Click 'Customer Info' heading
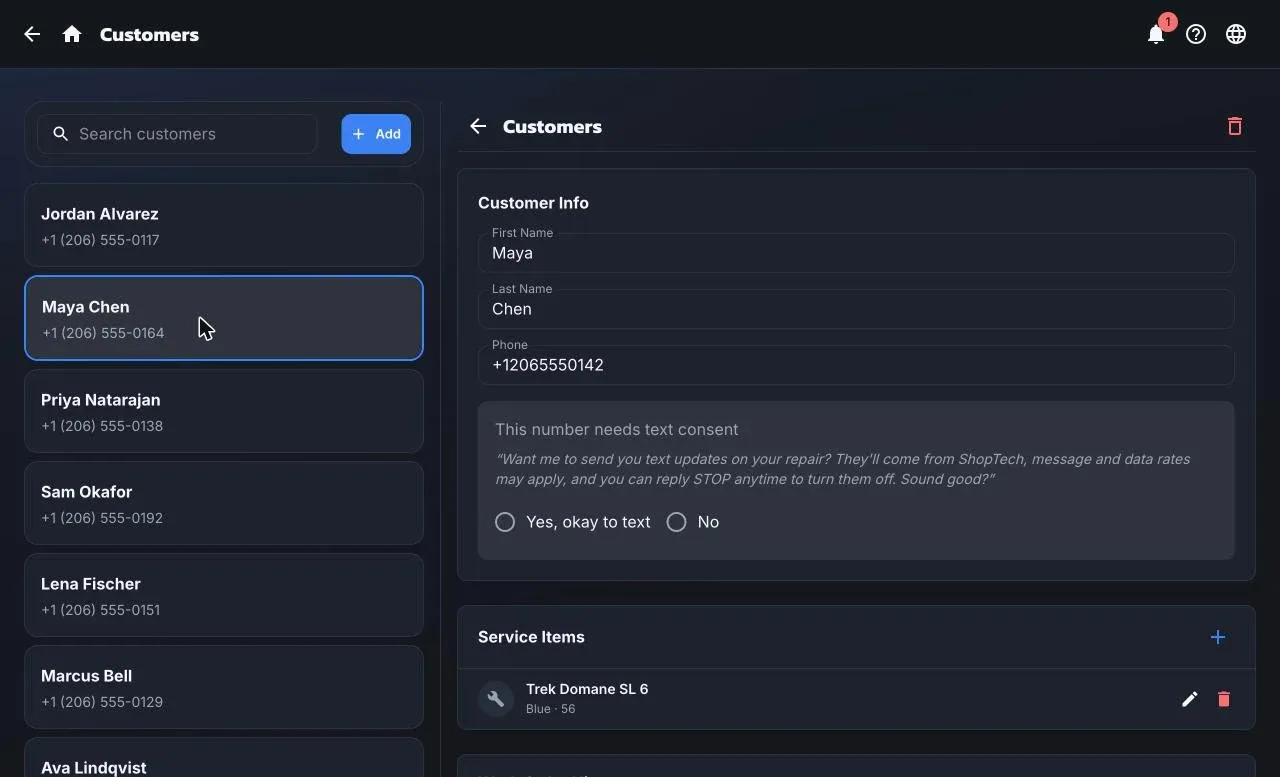 tap(533, 203)
